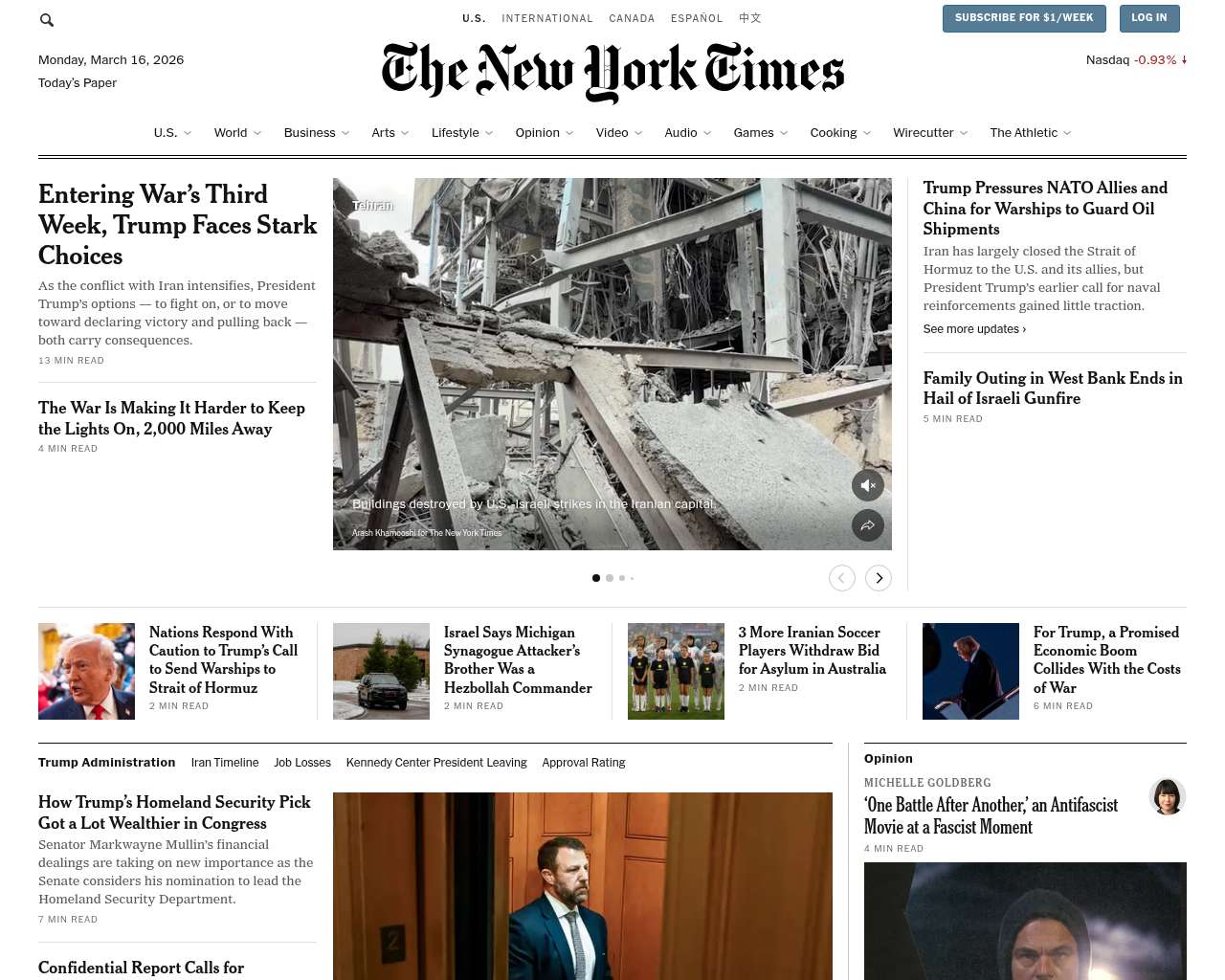Click Subscribe for $1/week button
The image size is (1225, 980).
(x=1024, y=18)
